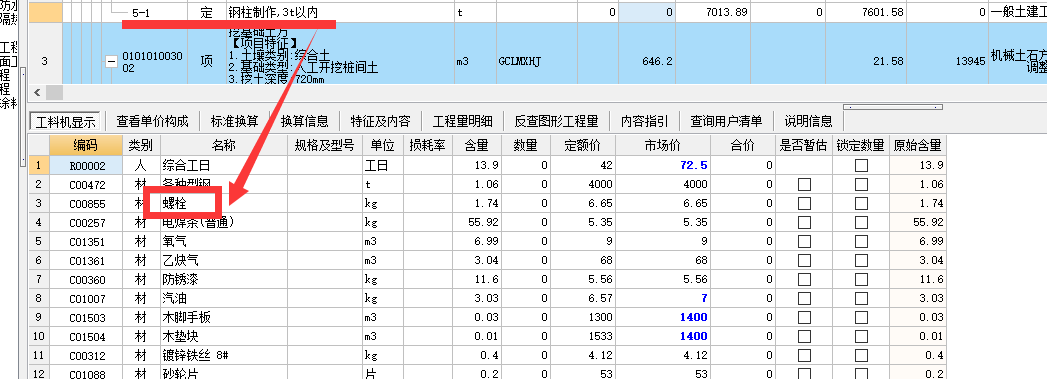Click the 类别 column header
This screenshot has width=1047, height=379.
click(x=141, y=145)
